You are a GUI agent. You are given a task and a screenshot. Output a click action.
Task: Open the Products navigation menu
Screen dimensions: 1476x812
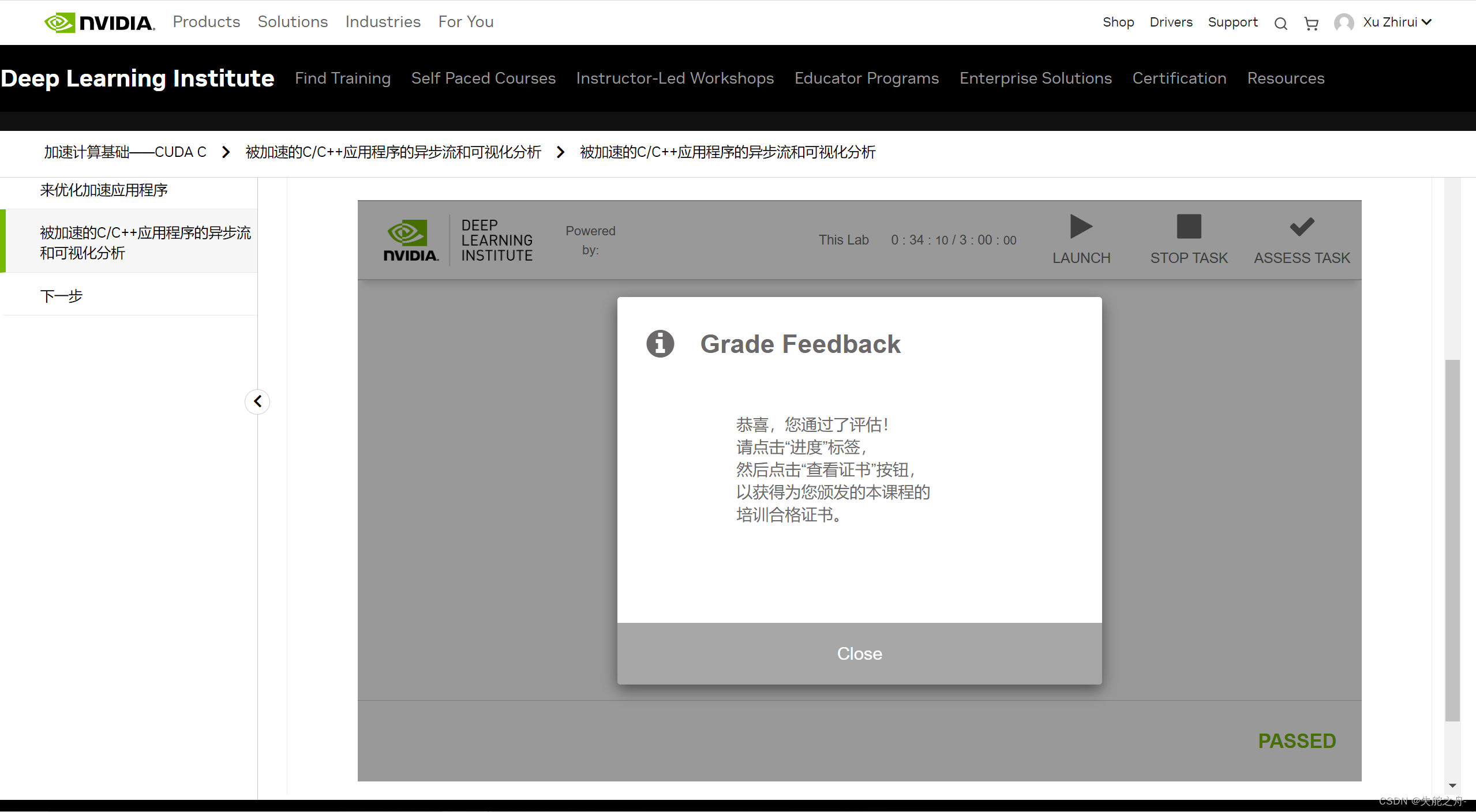coord(206,22)
